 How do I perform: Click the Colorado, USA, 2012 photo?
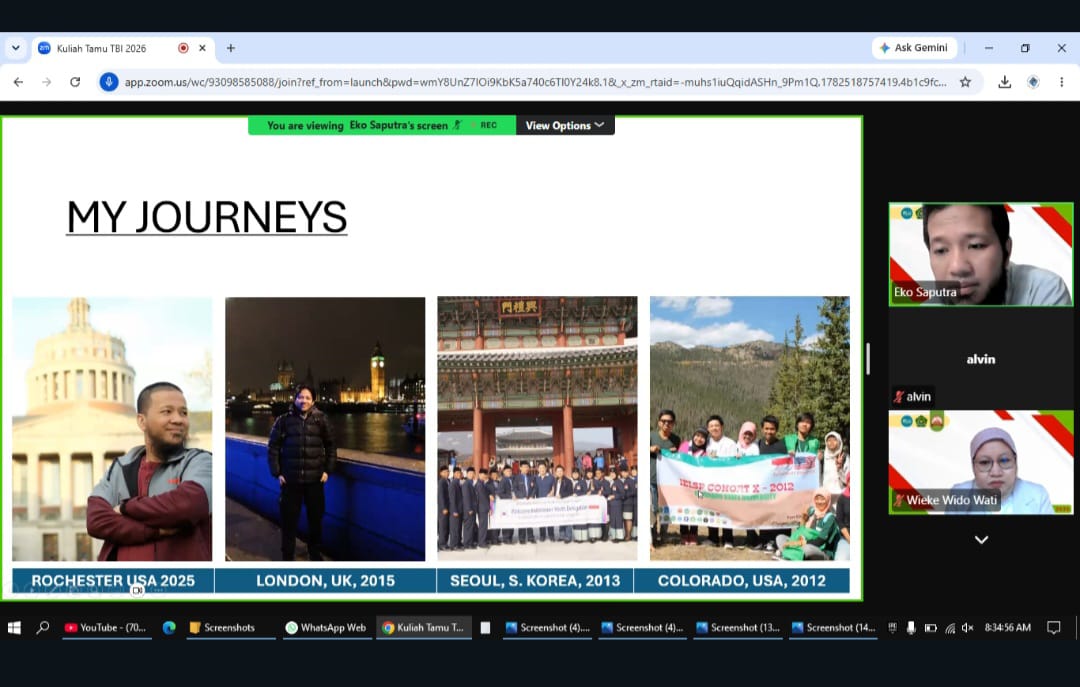click(x=749, y=429)
